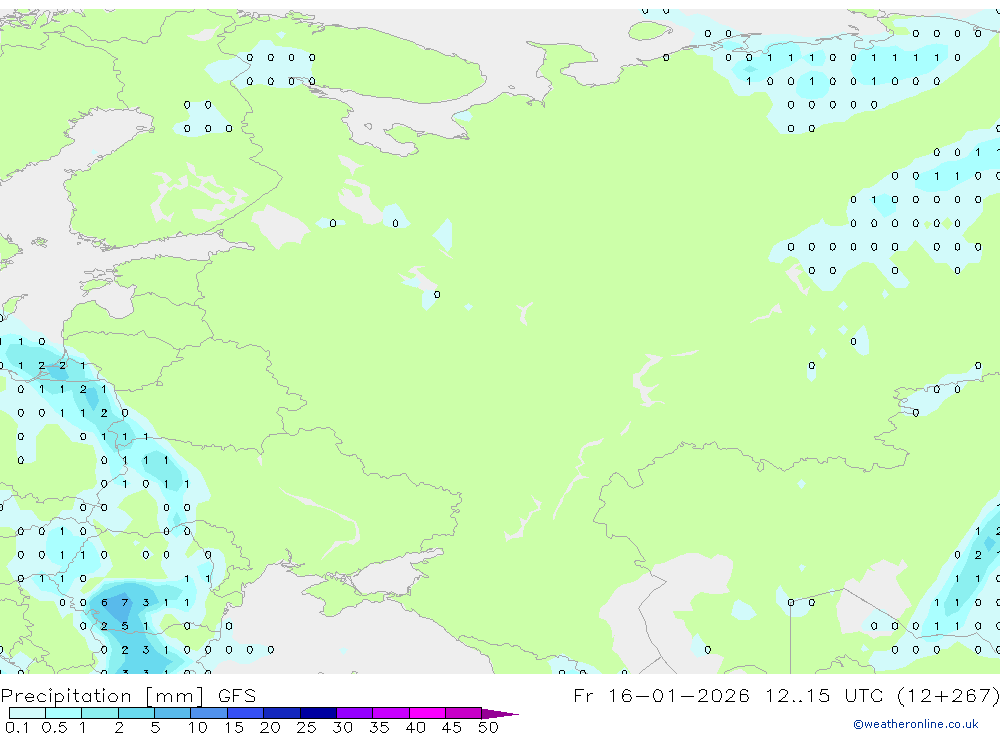The width and height of the screenshot is (1000, 733).
Task: Click the '0.1' legend label
Action: click(17, 727)
